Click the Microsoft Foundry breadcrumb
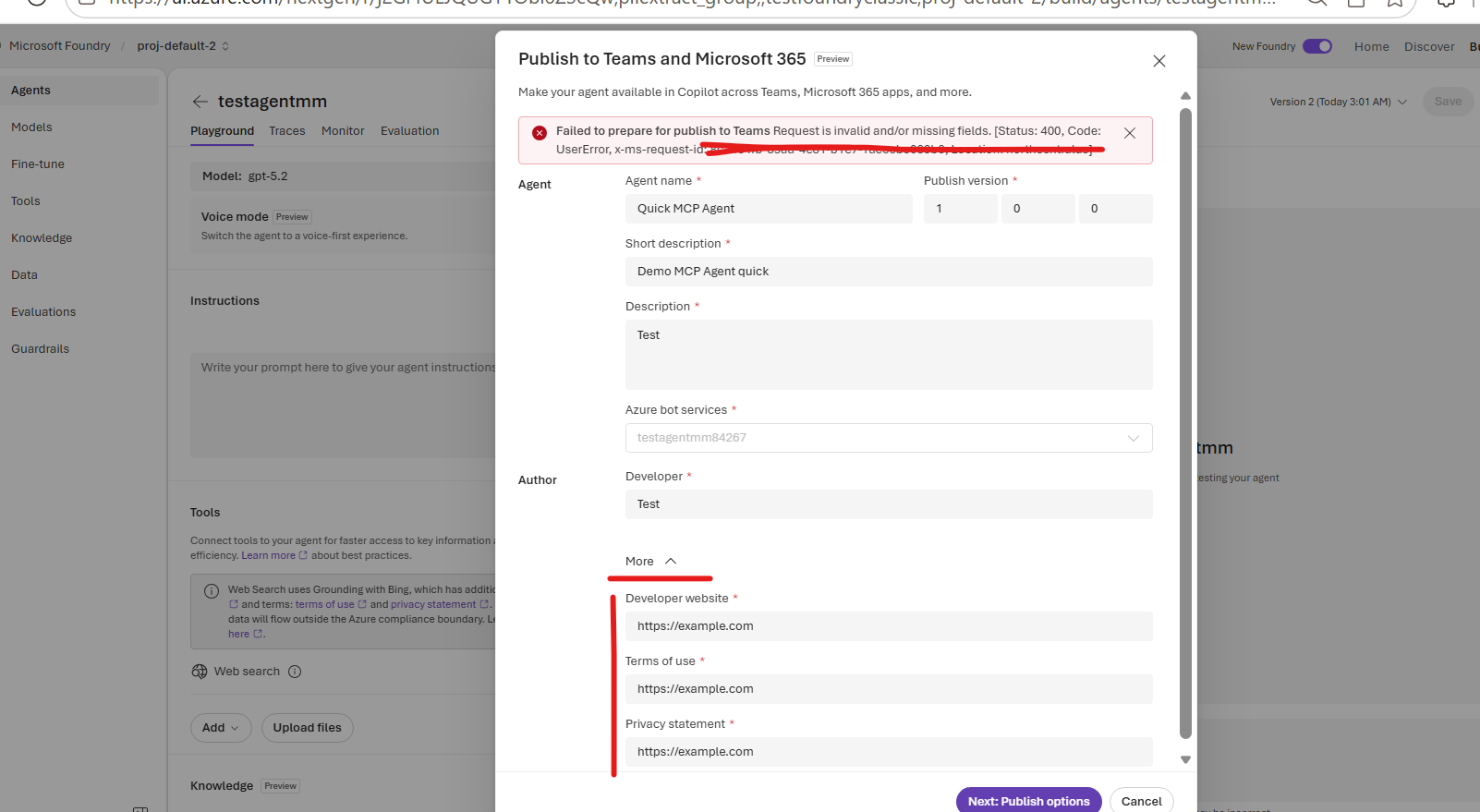The image size is (1480, 812). [59, 46]
